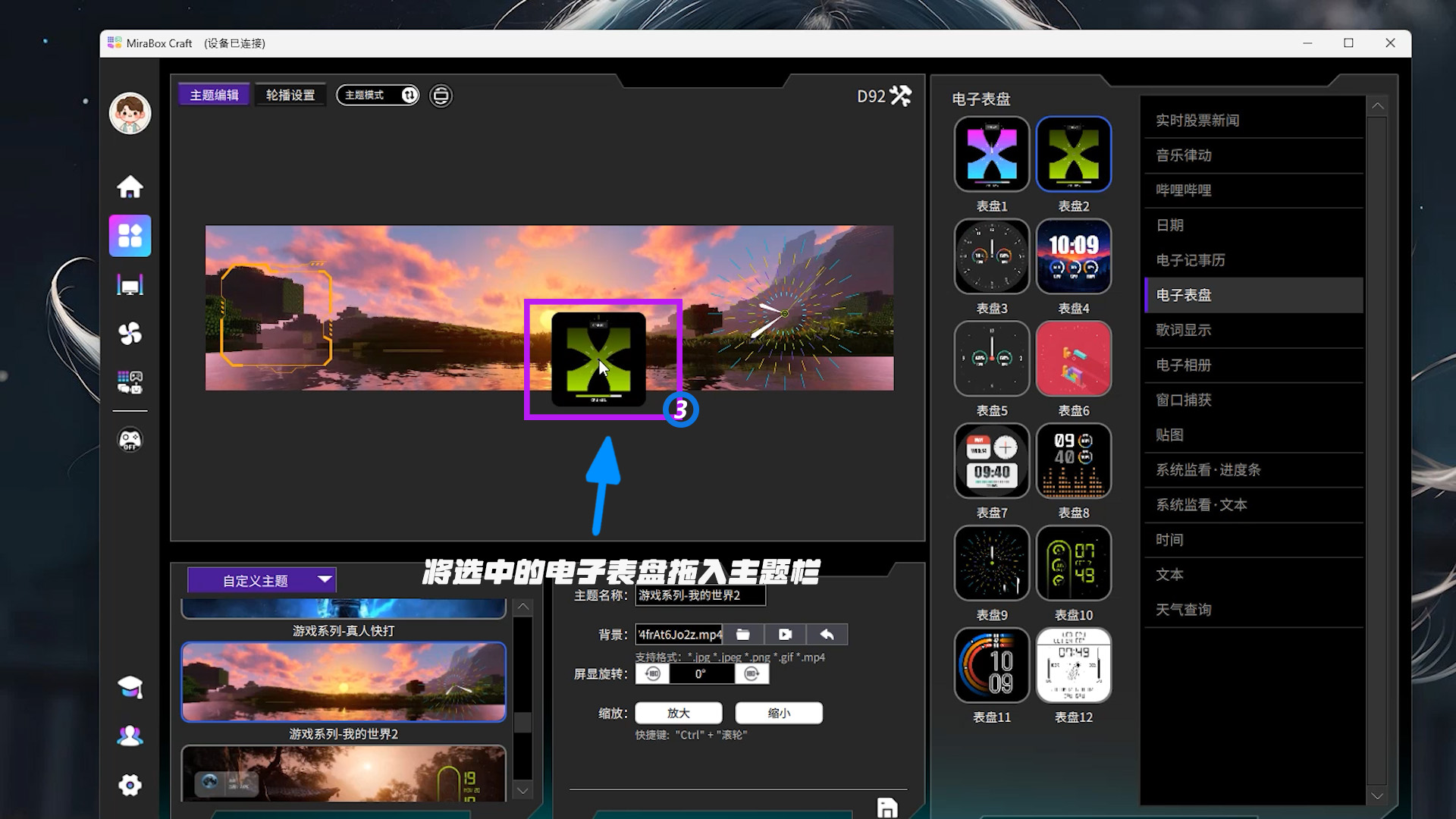Open 歌词显示 widget category
This screenshot has width=1456, height=819.
(1254, 330)
